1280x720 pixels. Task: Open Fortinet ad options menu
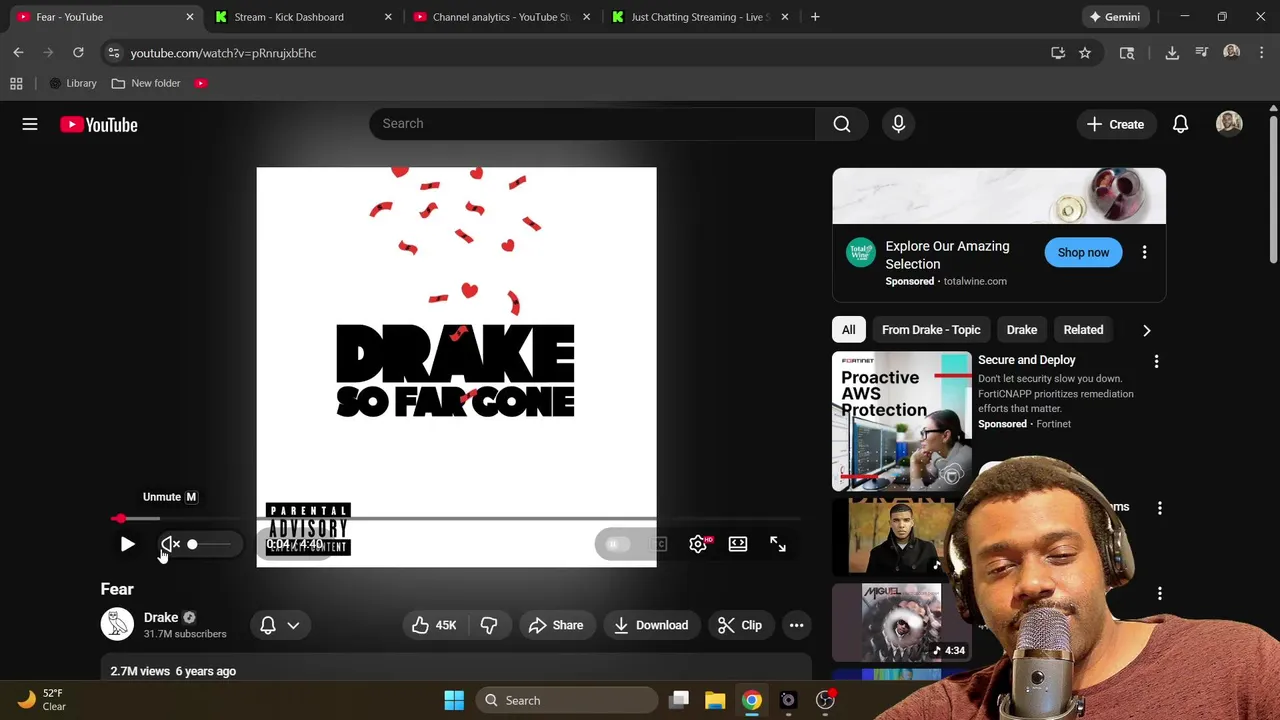[1156, 361]
